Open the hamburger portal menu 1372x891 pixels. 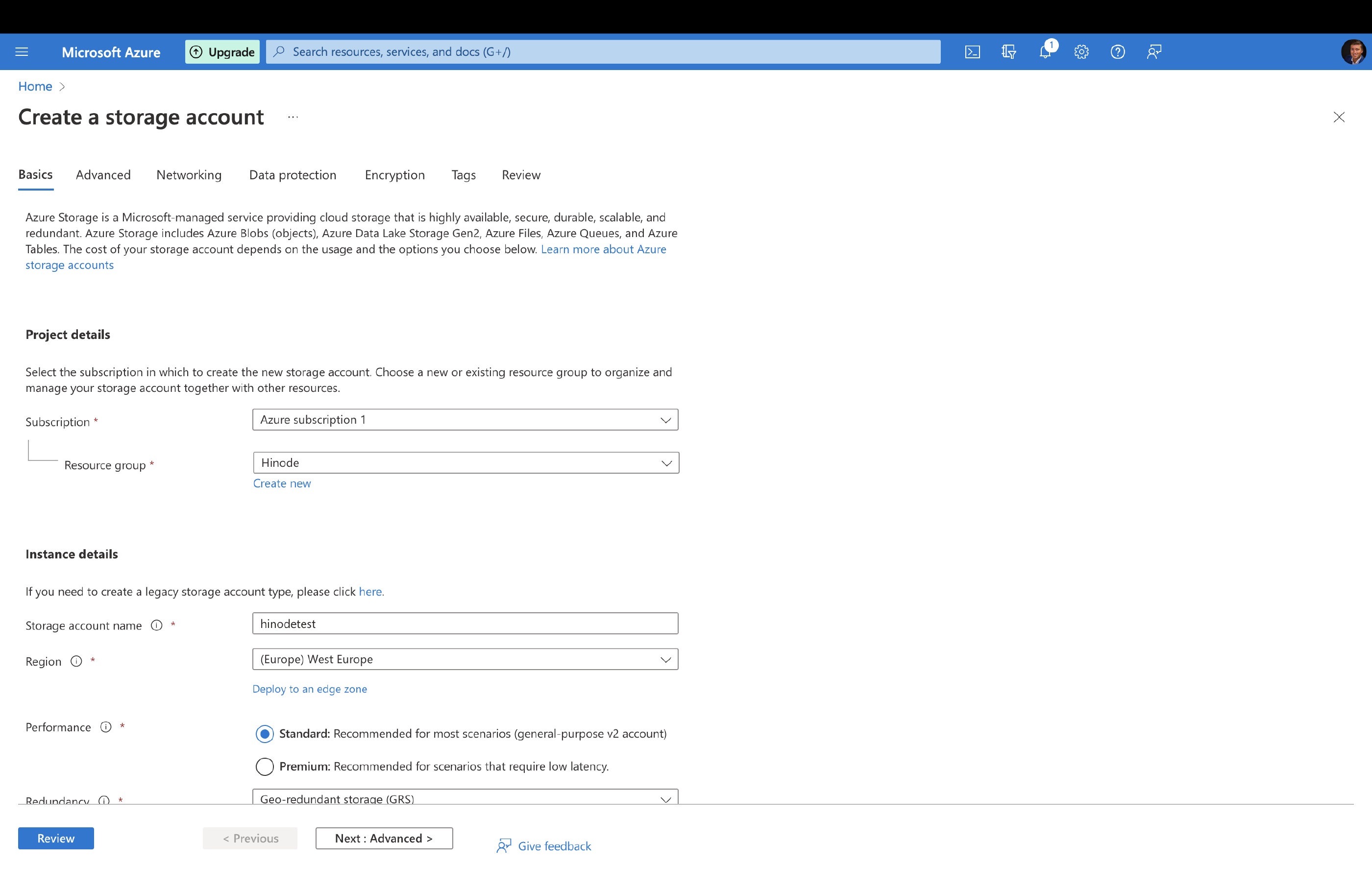coord(22,52)
